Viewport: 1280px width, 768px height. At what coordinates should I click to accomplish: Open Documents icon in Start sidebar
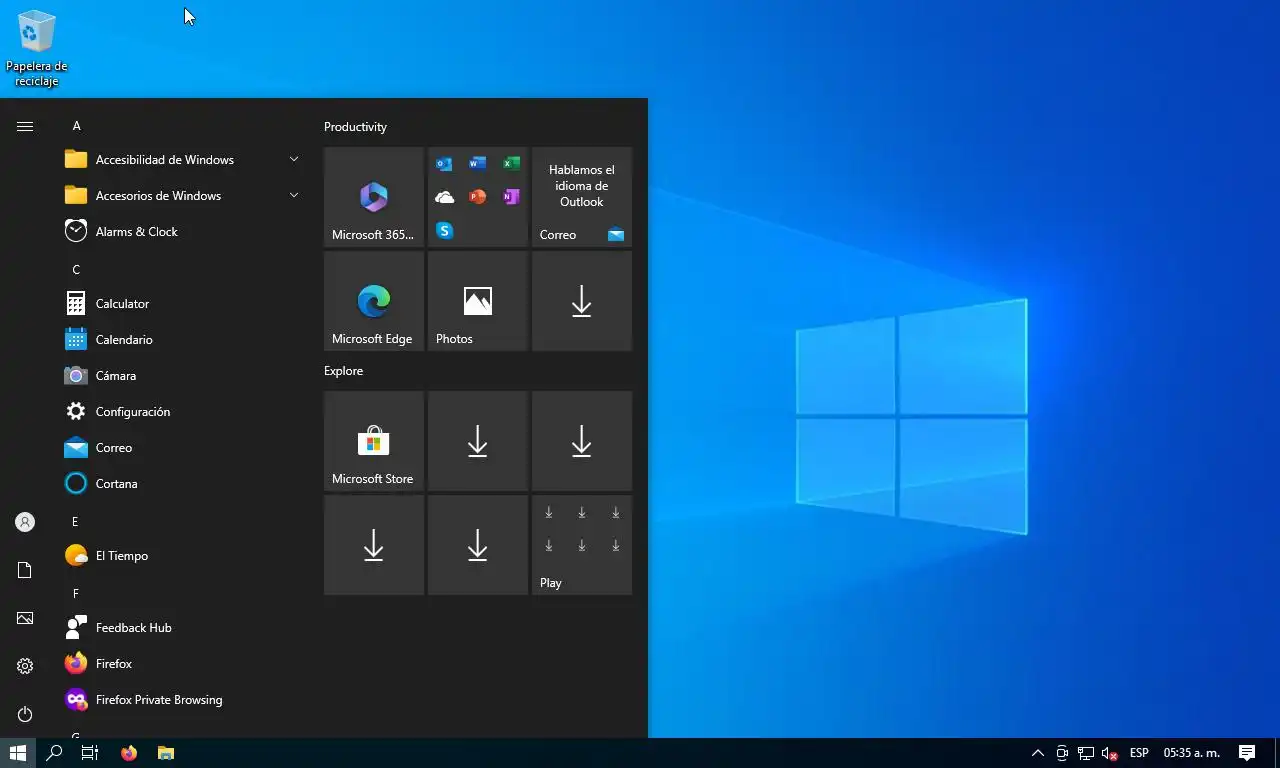25,570
